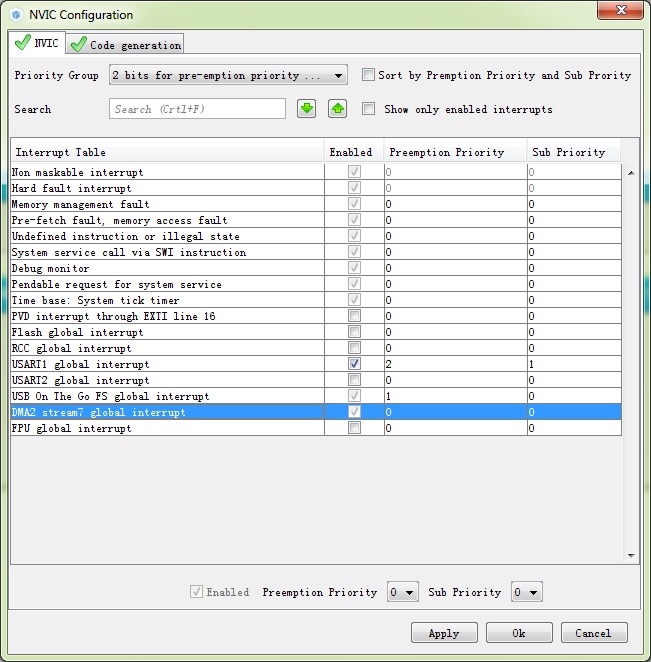Click the table scrollbar down arrow
Image resolution: width=651 pixels, height=662 pixels.
(x=631, y=556)
